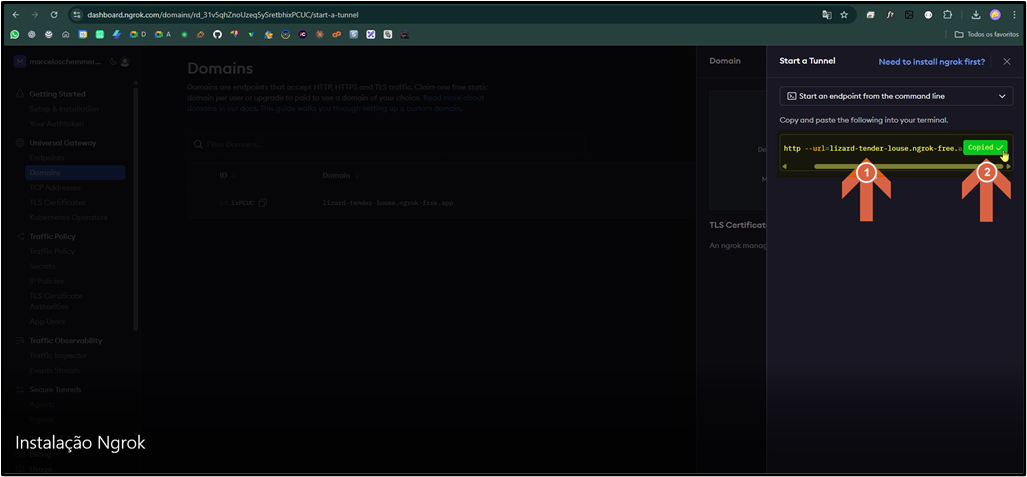Click the browser back arrow

coord(16,14)
